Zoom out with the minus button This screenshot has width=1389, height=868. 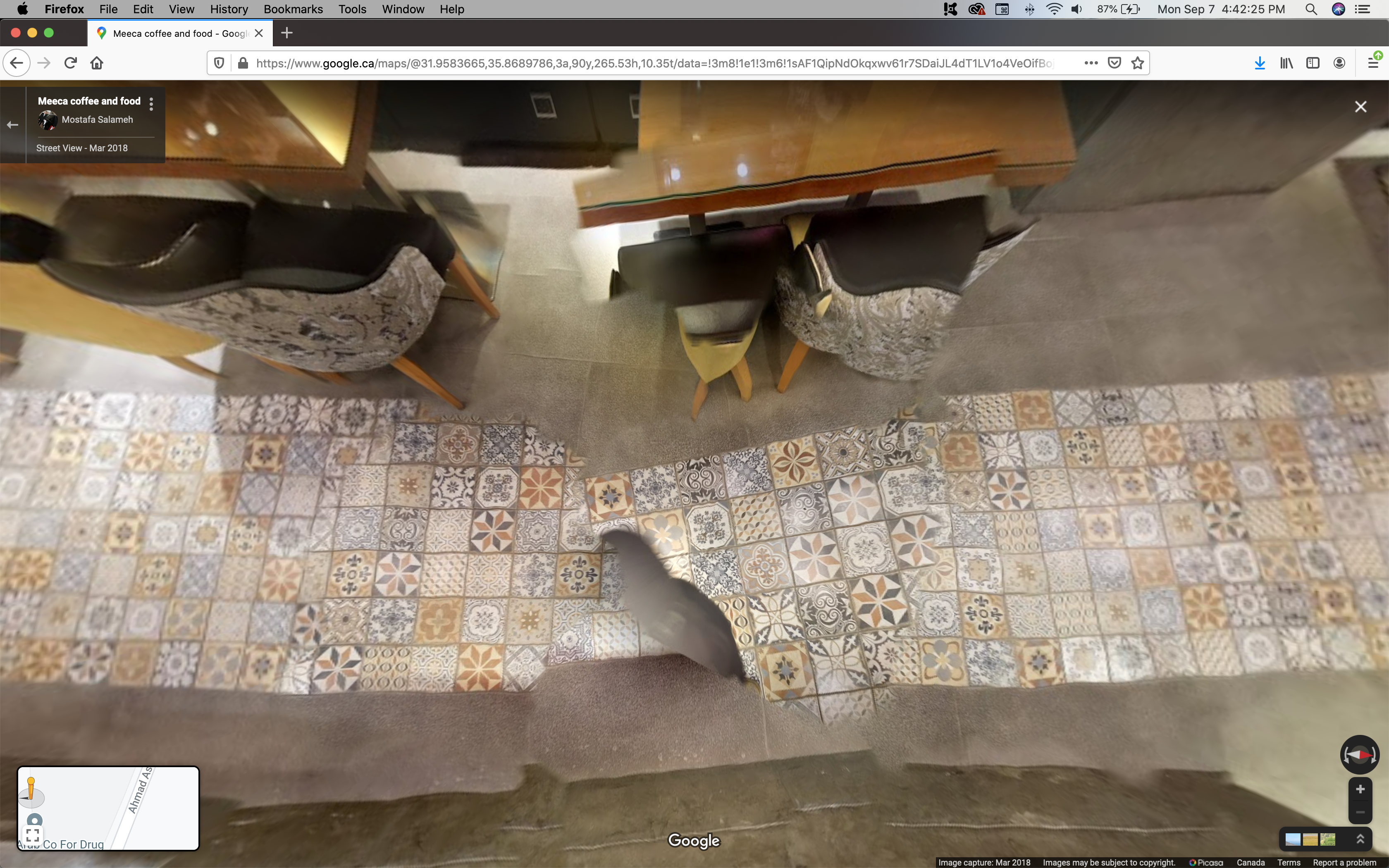tap(1360, 812)
